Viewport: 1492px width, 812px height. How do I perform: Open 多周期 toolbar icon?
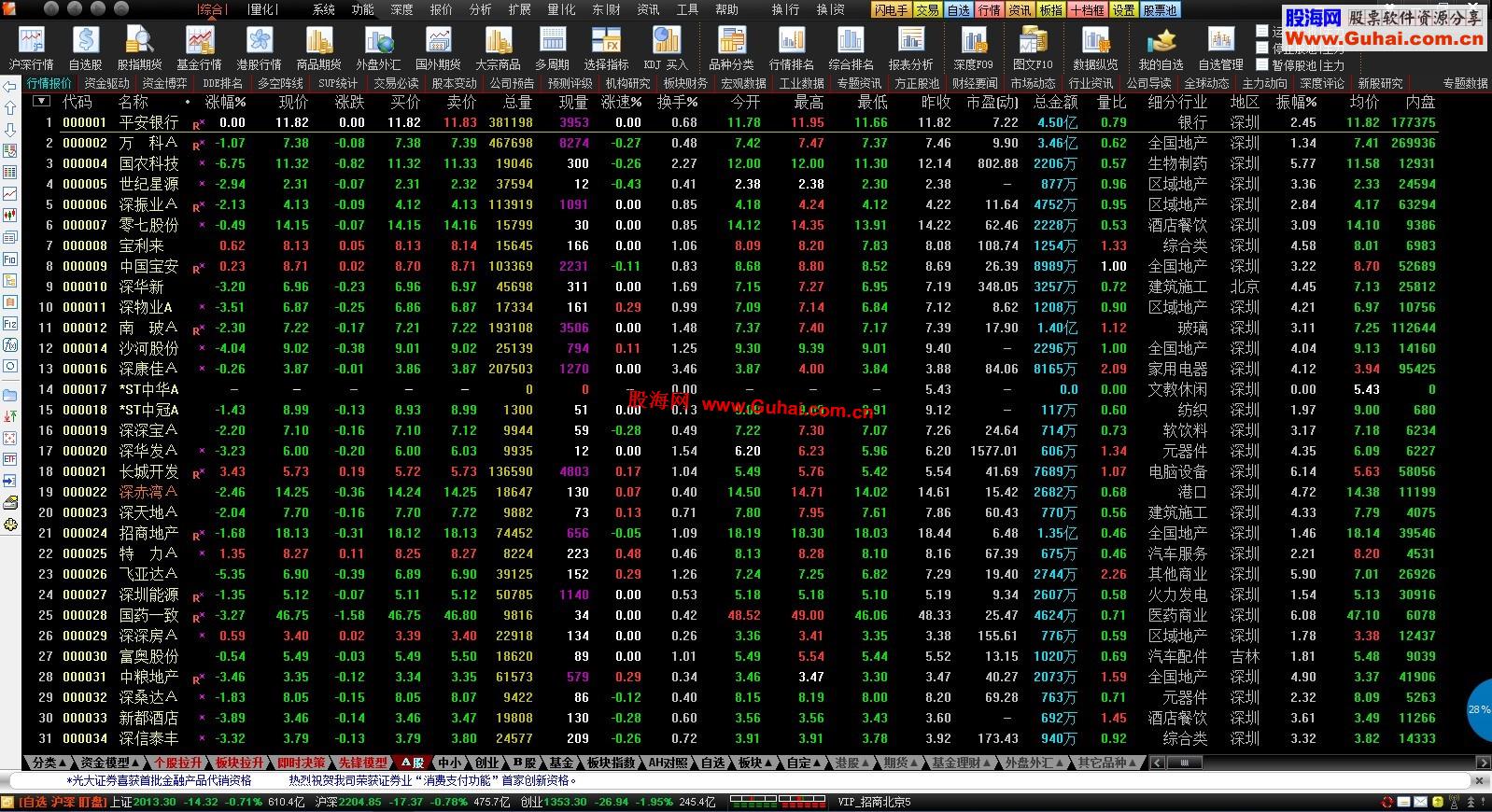click(552, 49)
